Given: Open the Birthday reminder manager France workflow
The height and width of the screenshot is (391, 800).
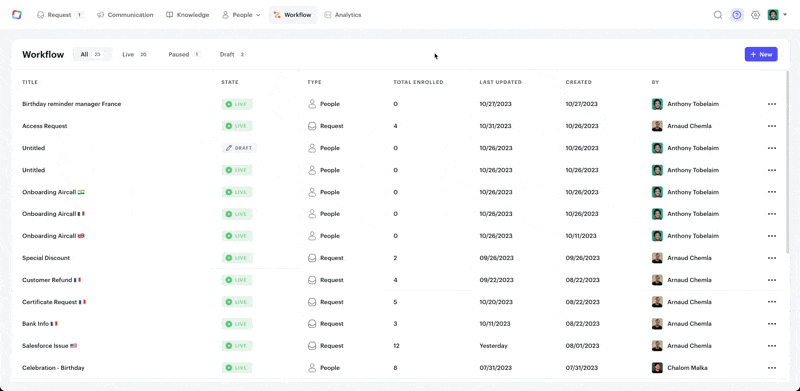Looking at the screenshot, I should coord(71,104).
